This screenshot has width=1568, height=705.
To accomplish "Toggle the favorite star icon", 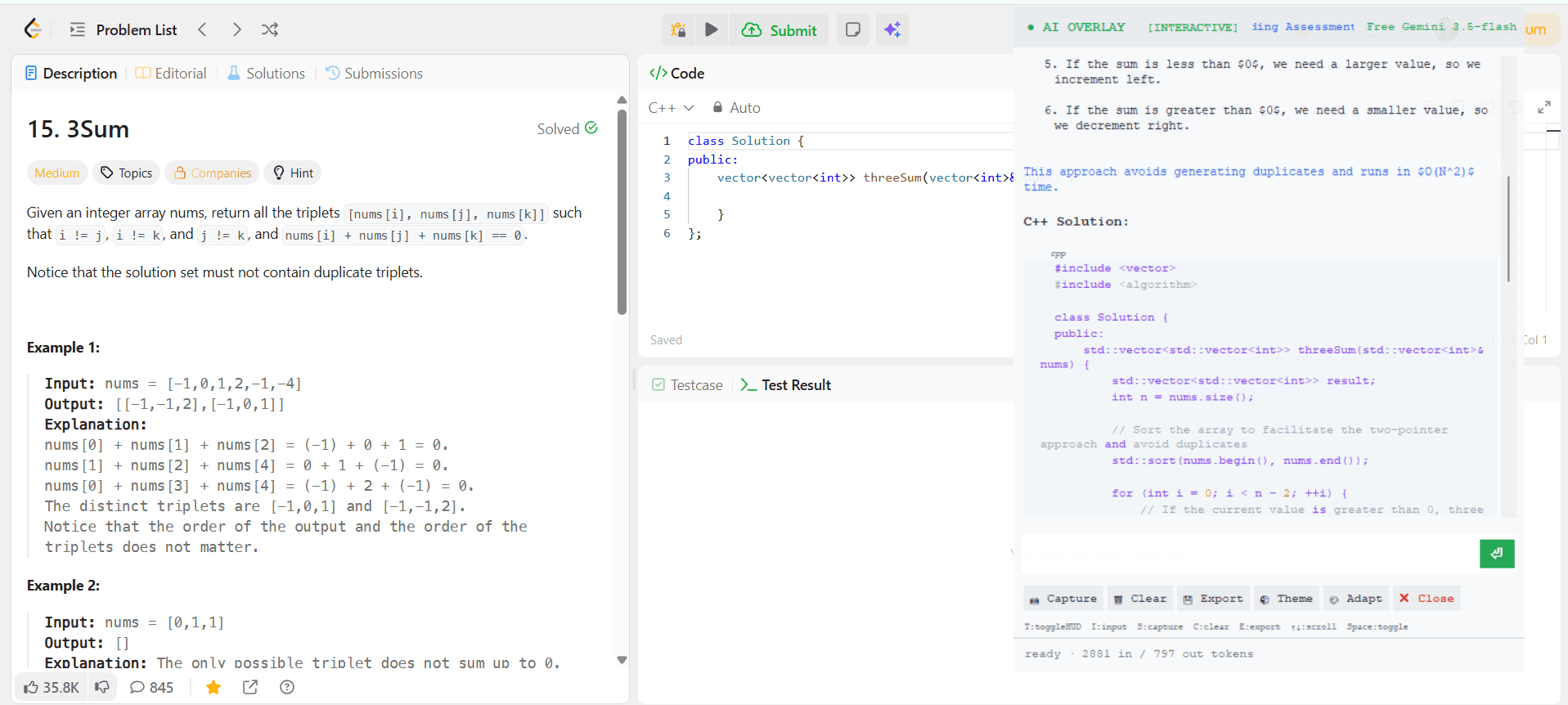I will [213, 687].
